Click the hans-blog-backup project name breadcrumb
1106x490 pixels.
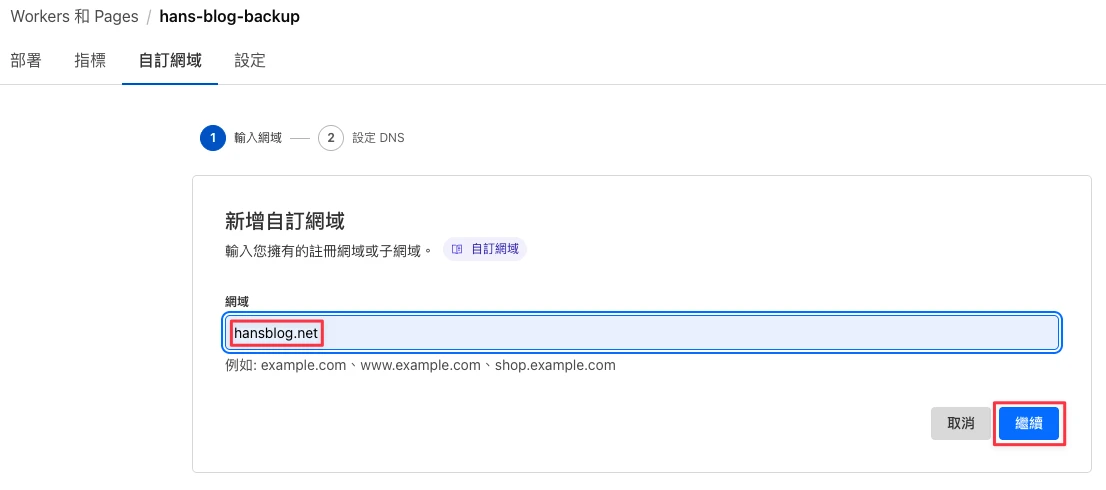pos(230,16)
